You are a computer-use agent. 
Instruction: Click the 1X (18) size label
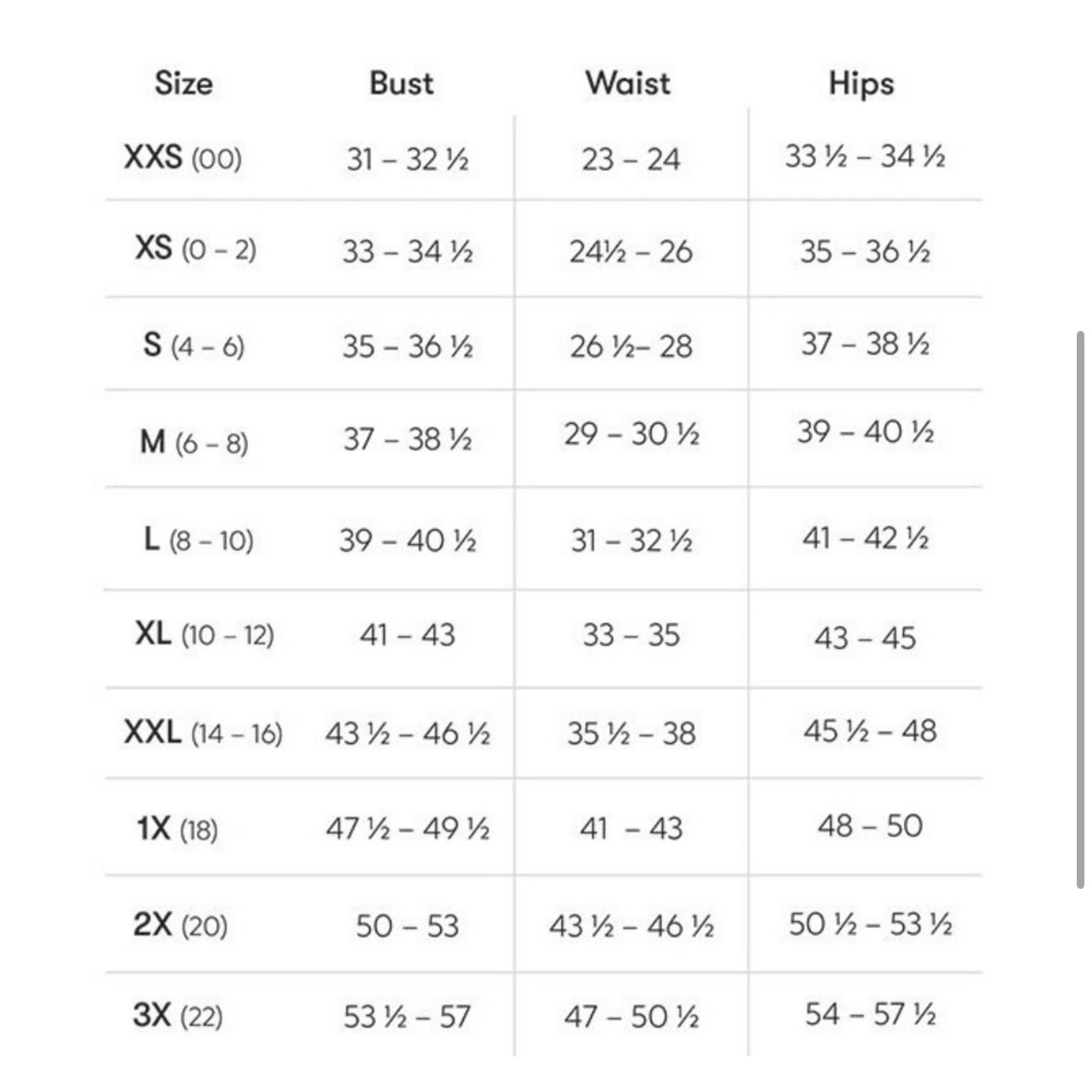pos(177,829)
